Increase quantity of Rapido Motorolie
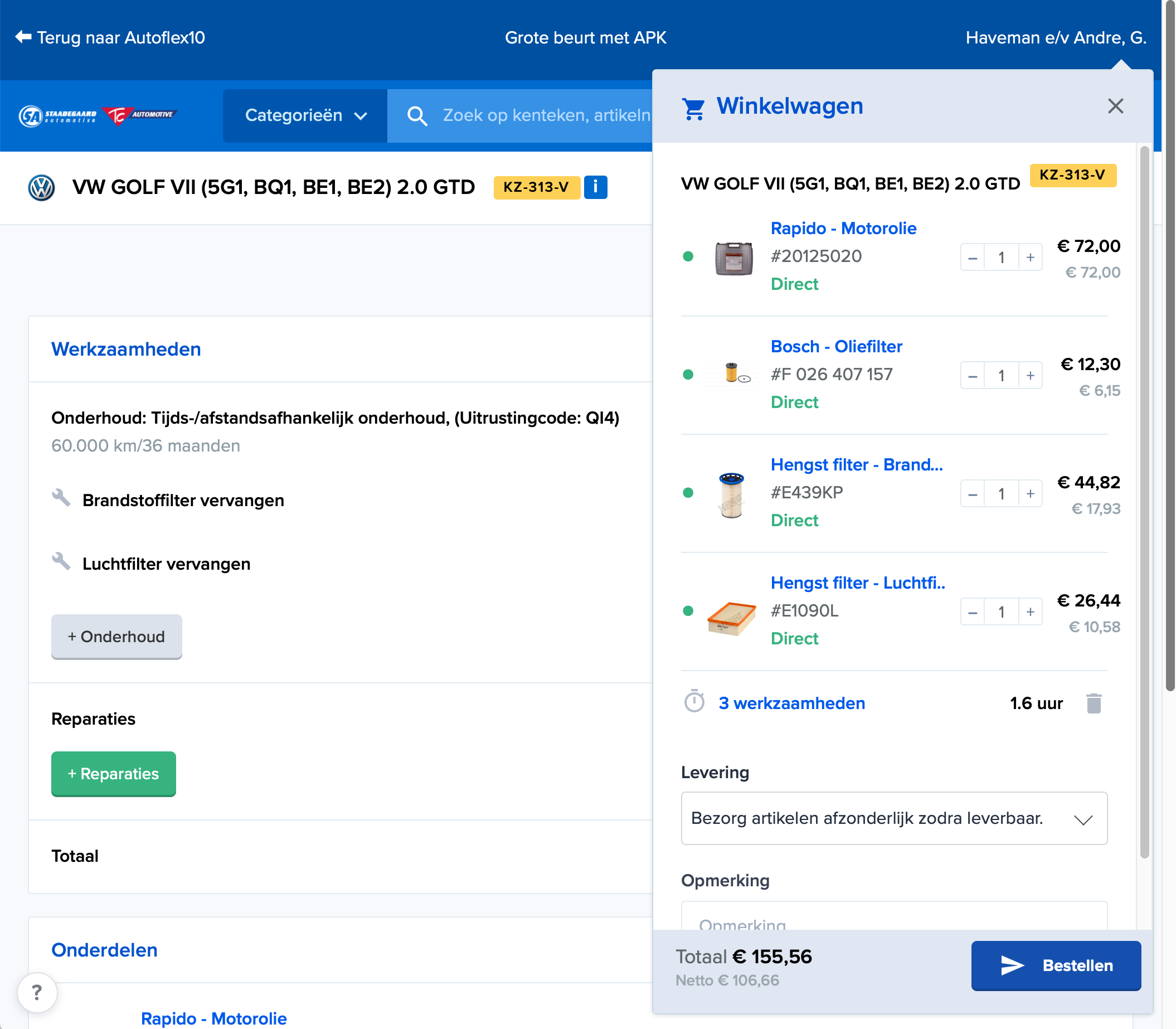 [x=1030, y=258]
